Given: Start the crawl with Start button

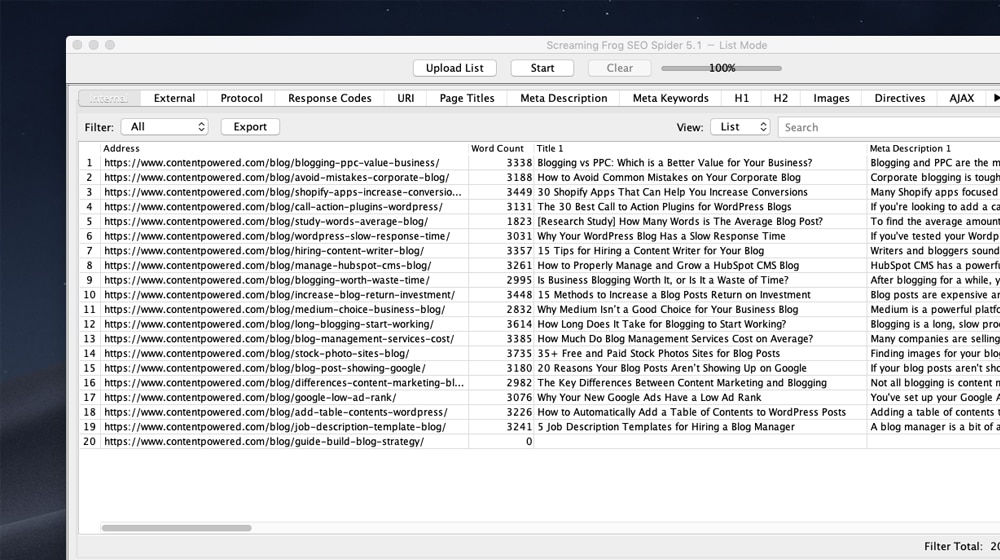Looking at the screenshot, I should pos(542,68).
